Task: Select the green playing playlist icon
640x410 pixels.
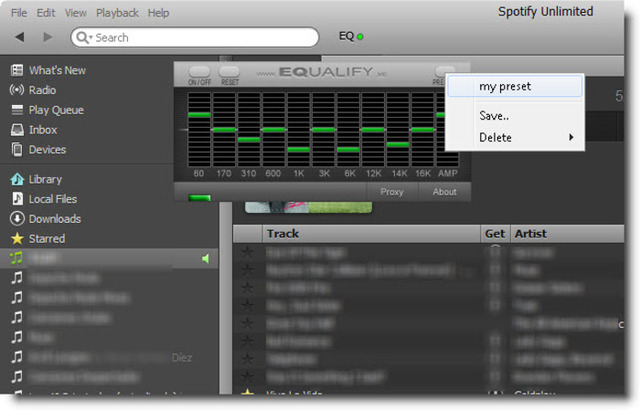Action: click(x=16, y=257)
